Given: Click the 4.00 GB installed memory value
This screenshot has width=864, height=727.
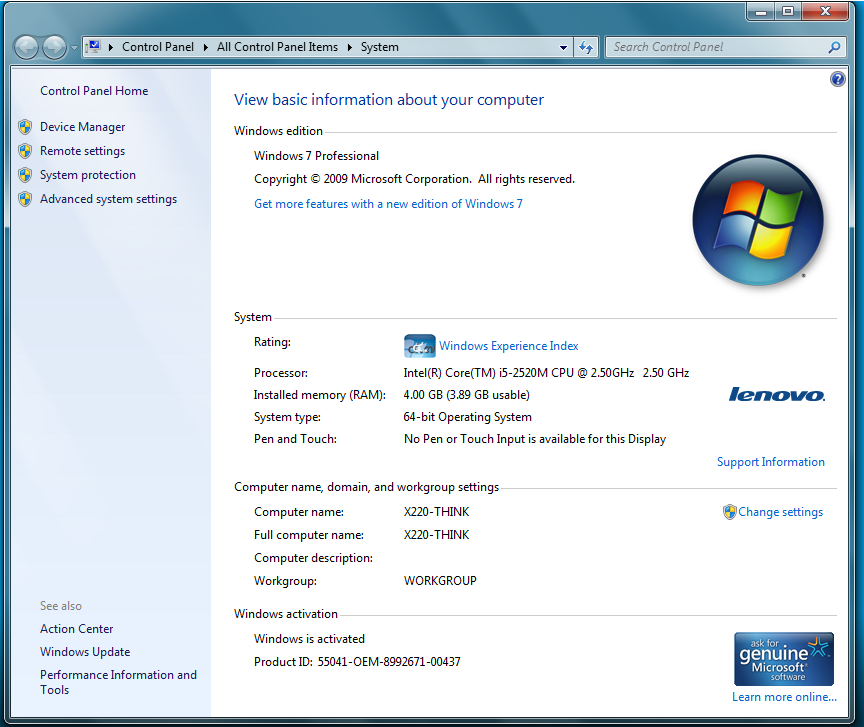Looking at the screenshot, I should (x=466, y=395).
